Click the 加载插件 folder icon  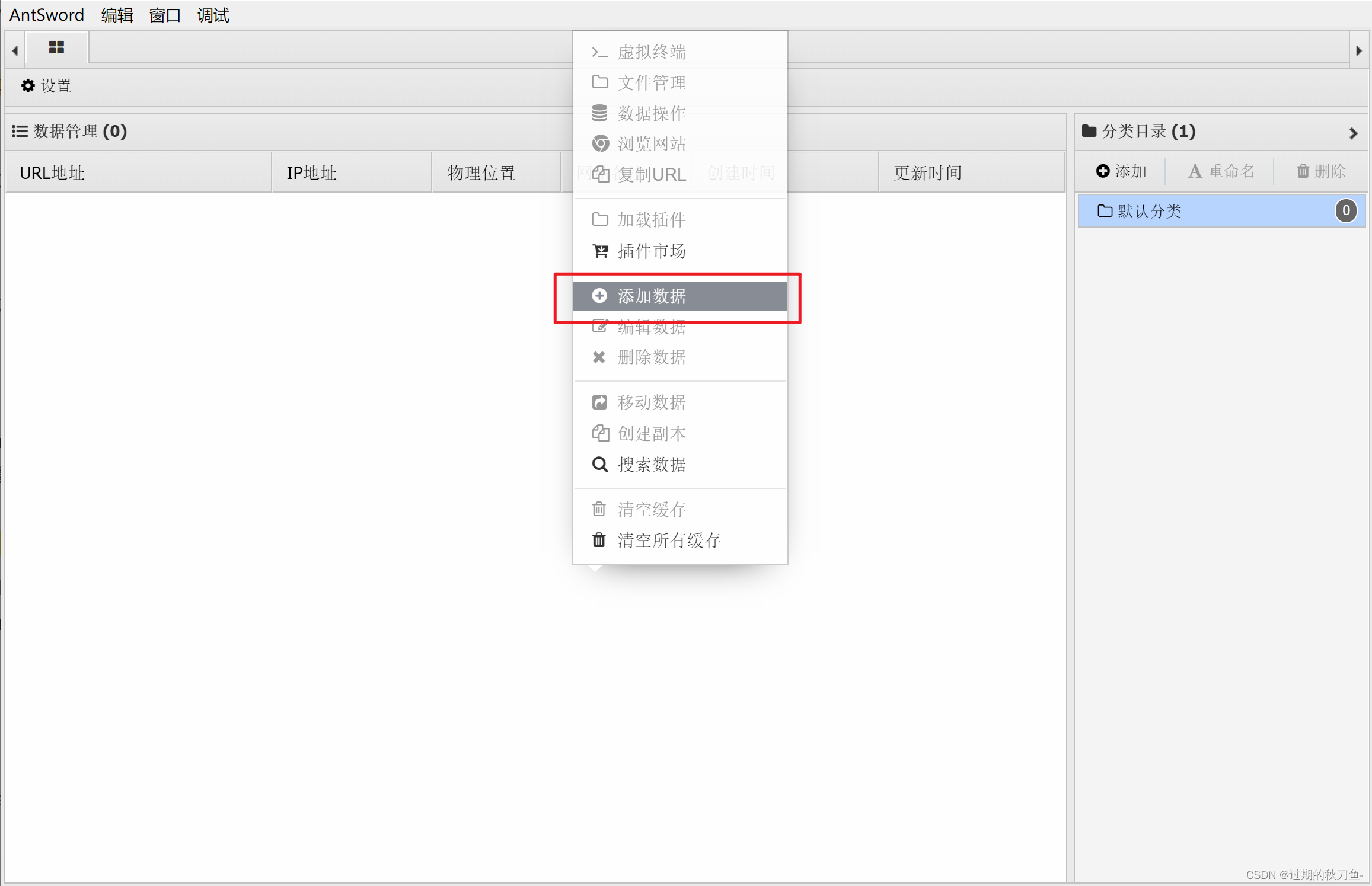[600, 220]
